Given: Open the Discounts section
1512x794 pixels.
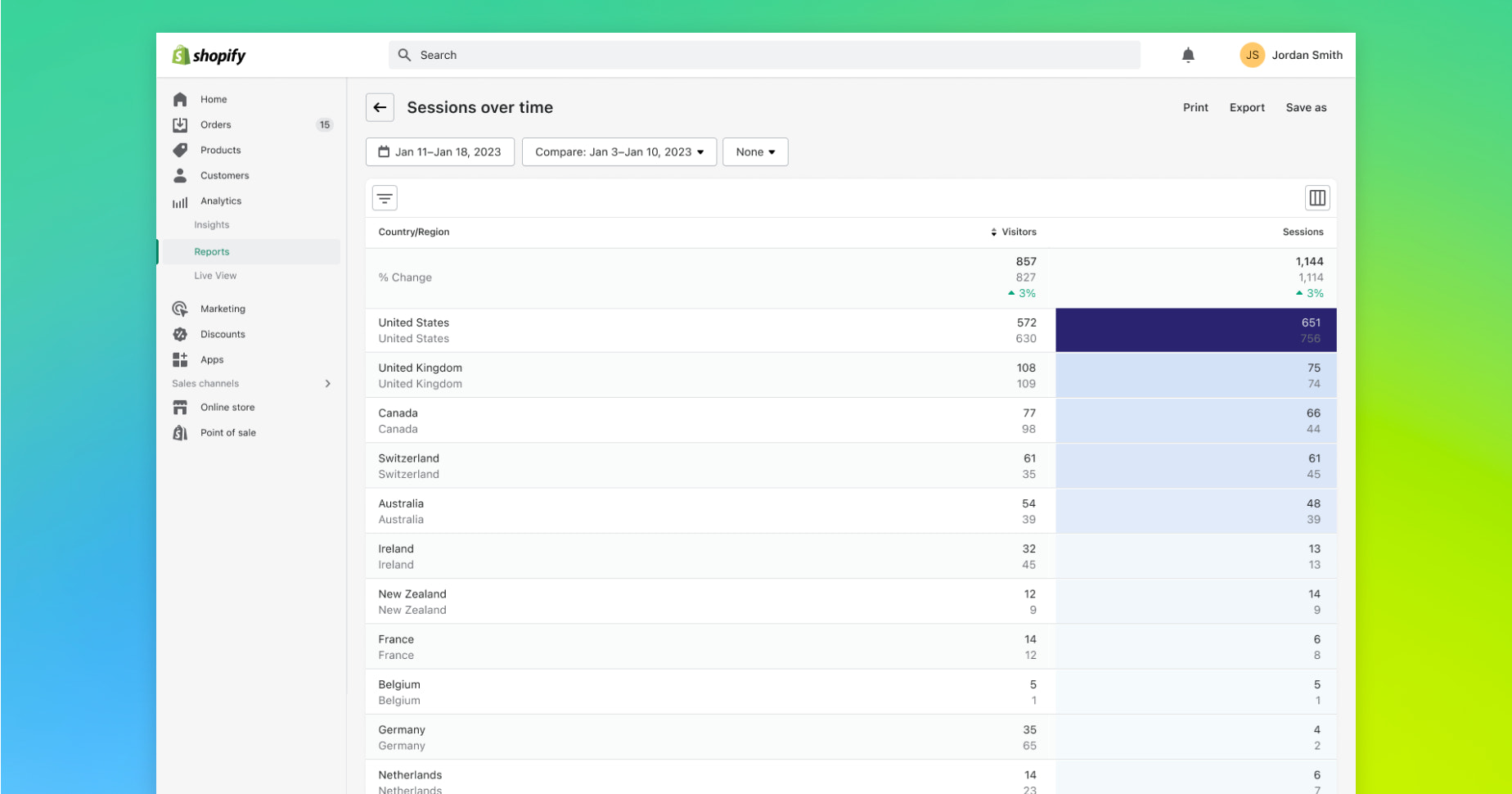Looking at the screenshot, I should coord(222,334).
